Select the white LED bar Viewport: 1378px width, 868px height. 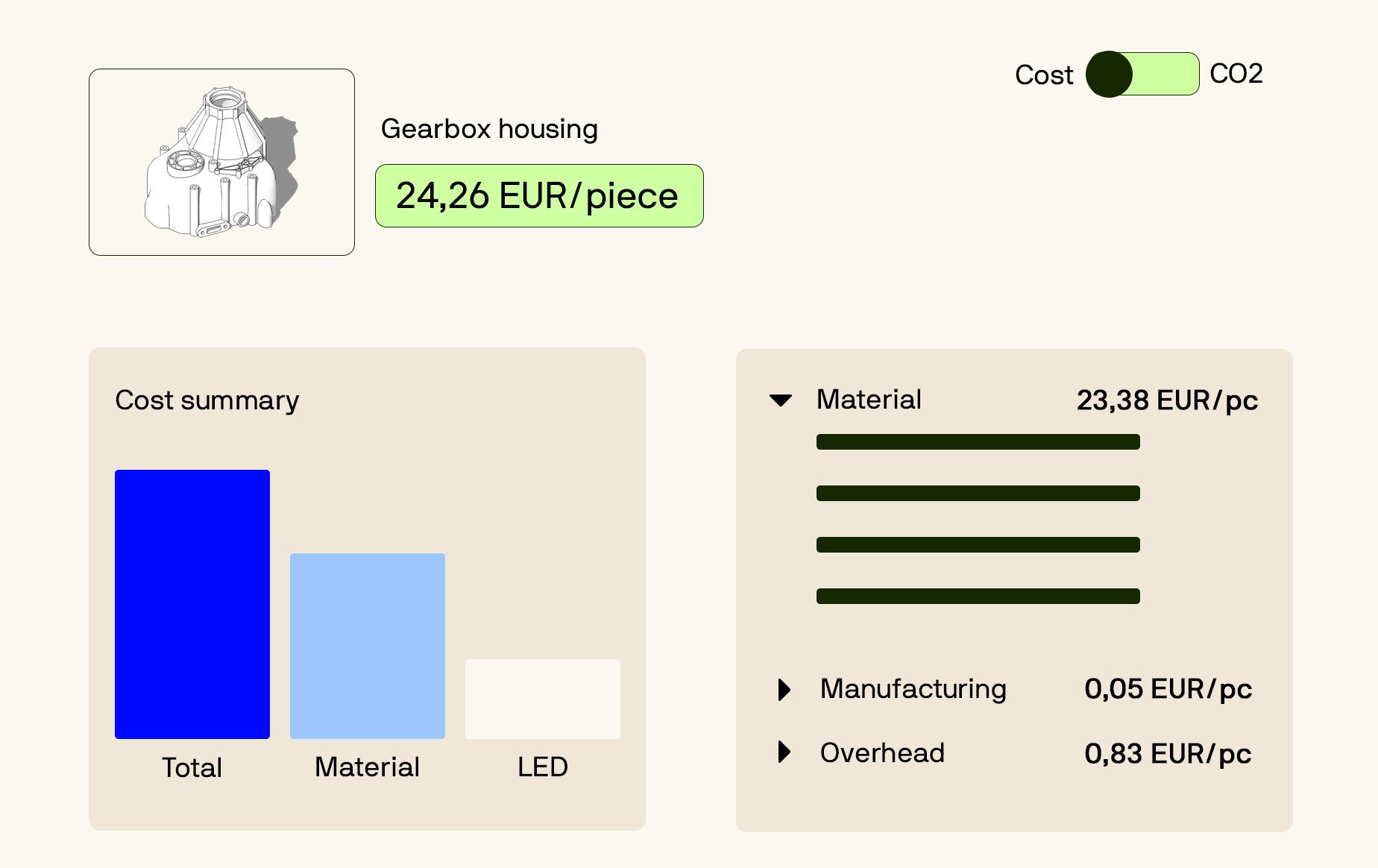(543, 699)
